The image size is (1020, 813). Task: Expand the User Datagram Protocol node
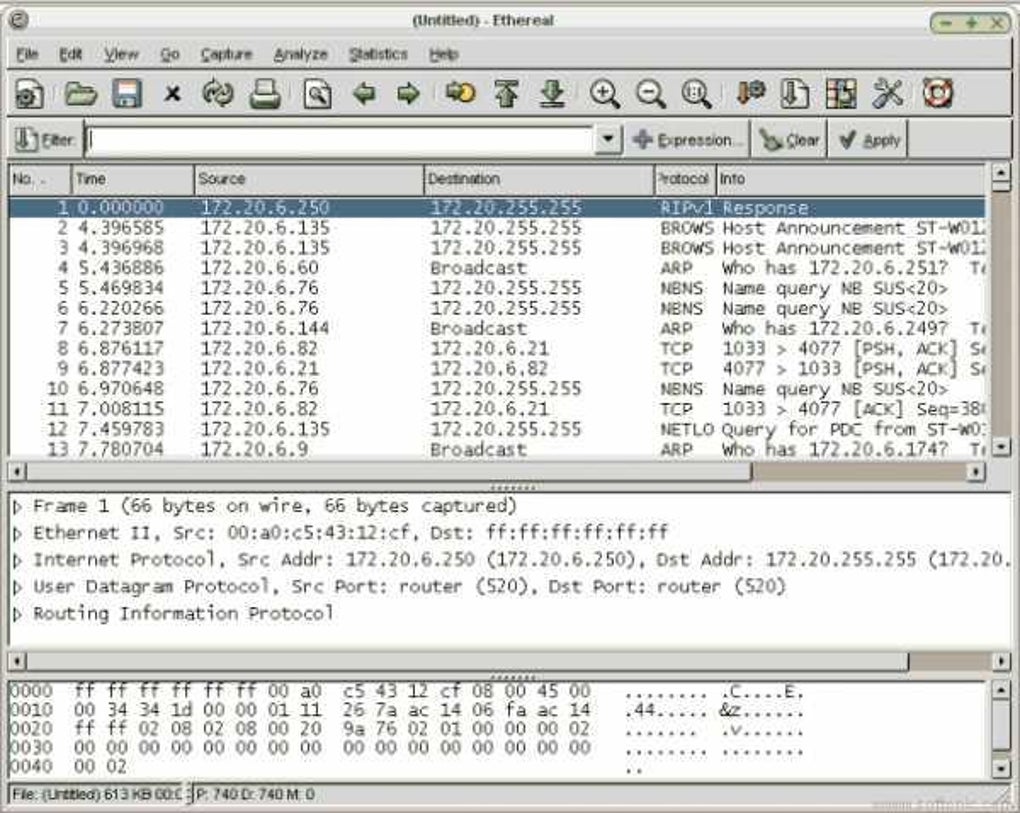(x=18, y=587)
